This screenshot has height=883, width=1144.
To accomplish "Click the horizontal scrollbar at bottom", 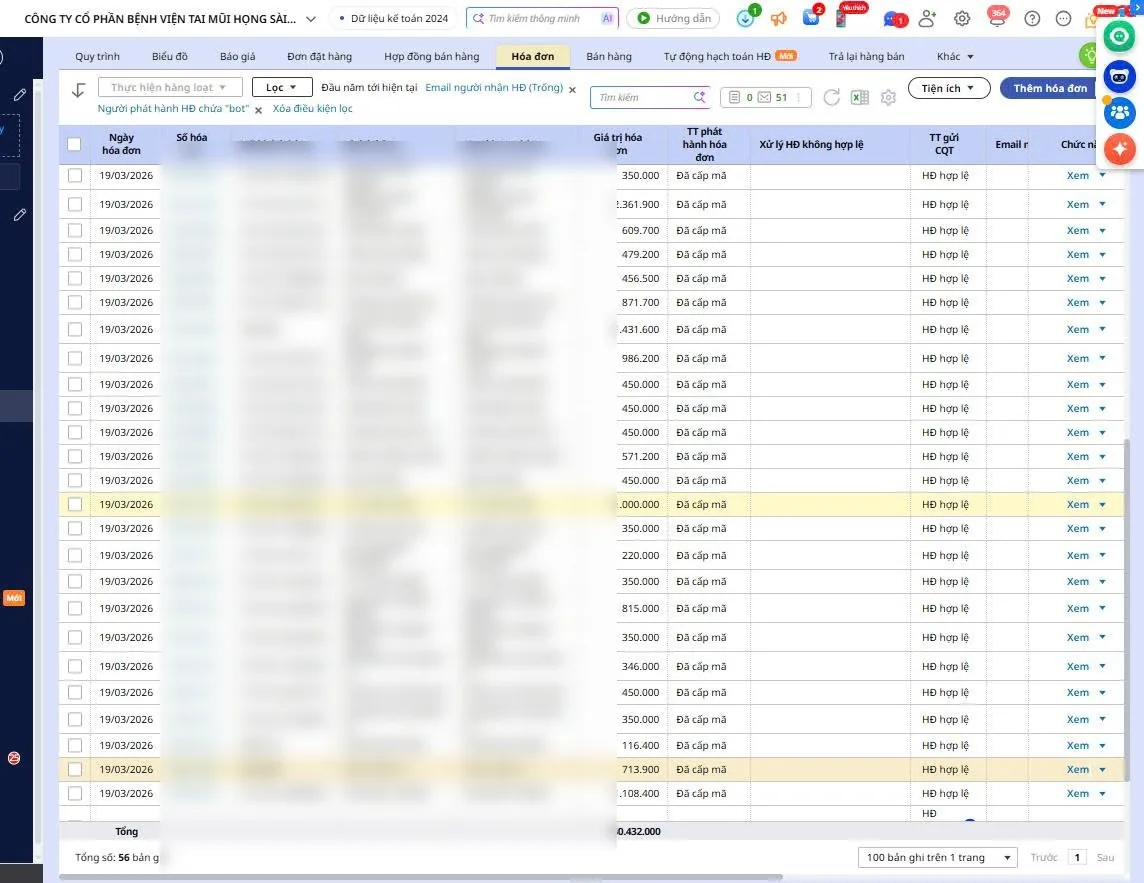I will [420, 877].
